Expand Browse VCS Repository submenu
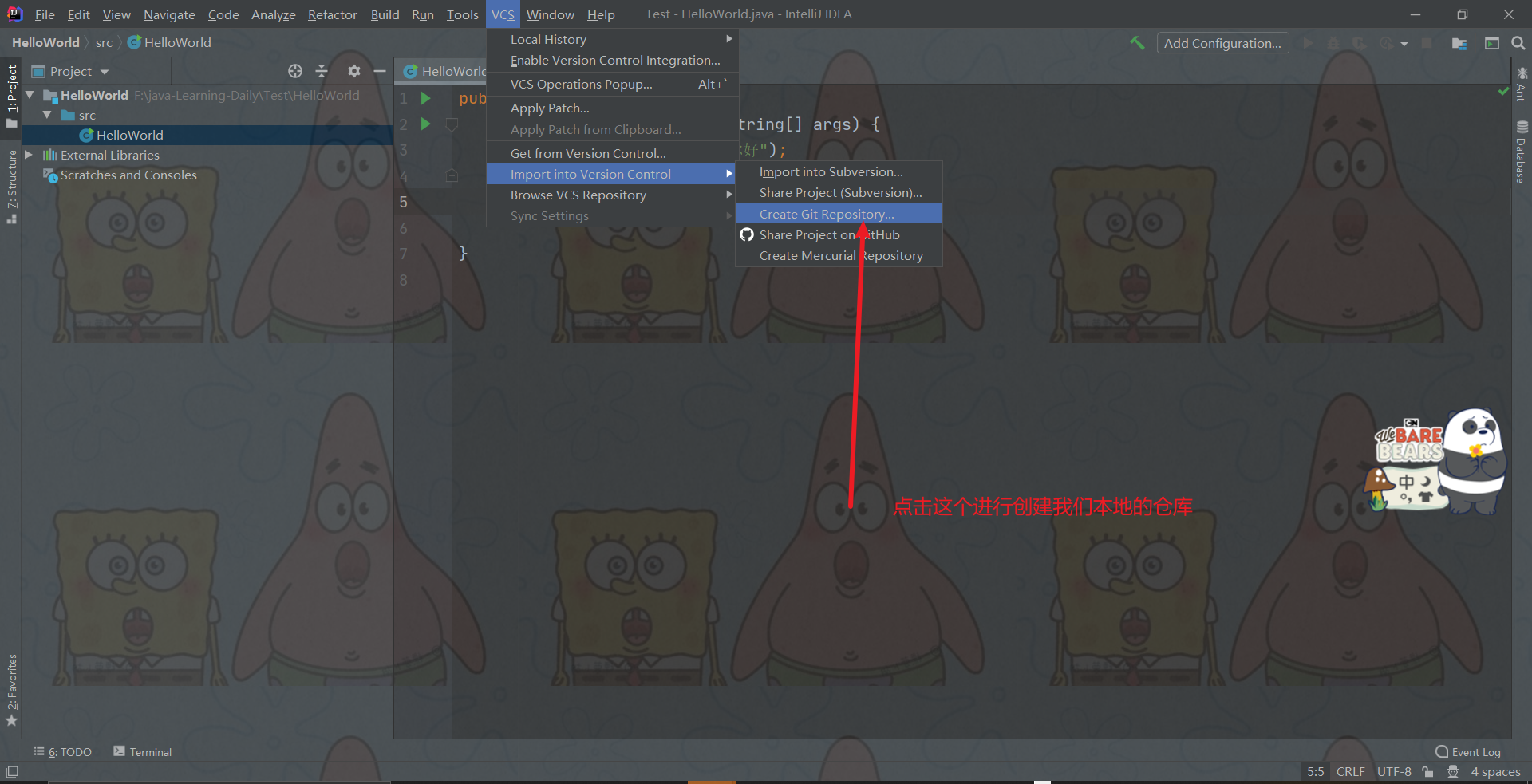 (x=610, y=195)
